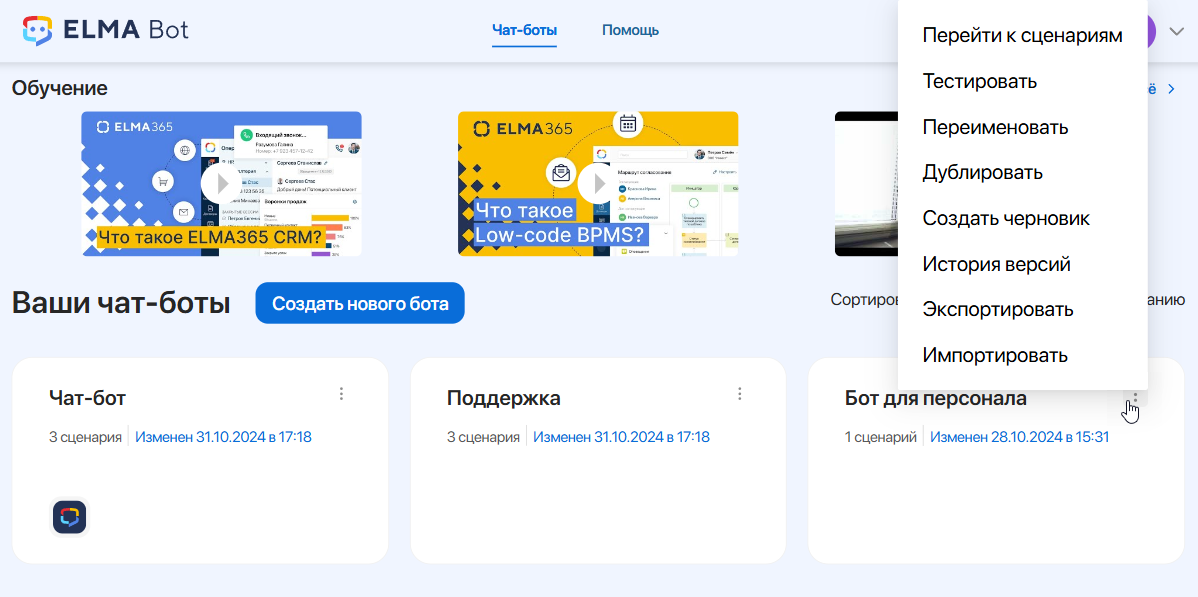This screenshot has width=1198, height=597.
Task: Click the channel icon on Чат-бот card
Action: (x=69, y=517)
